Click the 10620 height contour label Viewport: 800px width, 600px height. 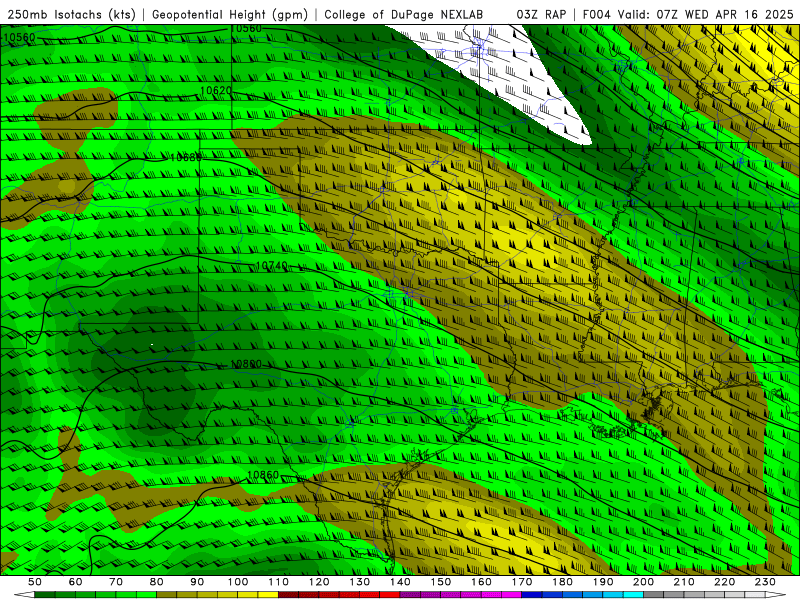coord(216,91)
